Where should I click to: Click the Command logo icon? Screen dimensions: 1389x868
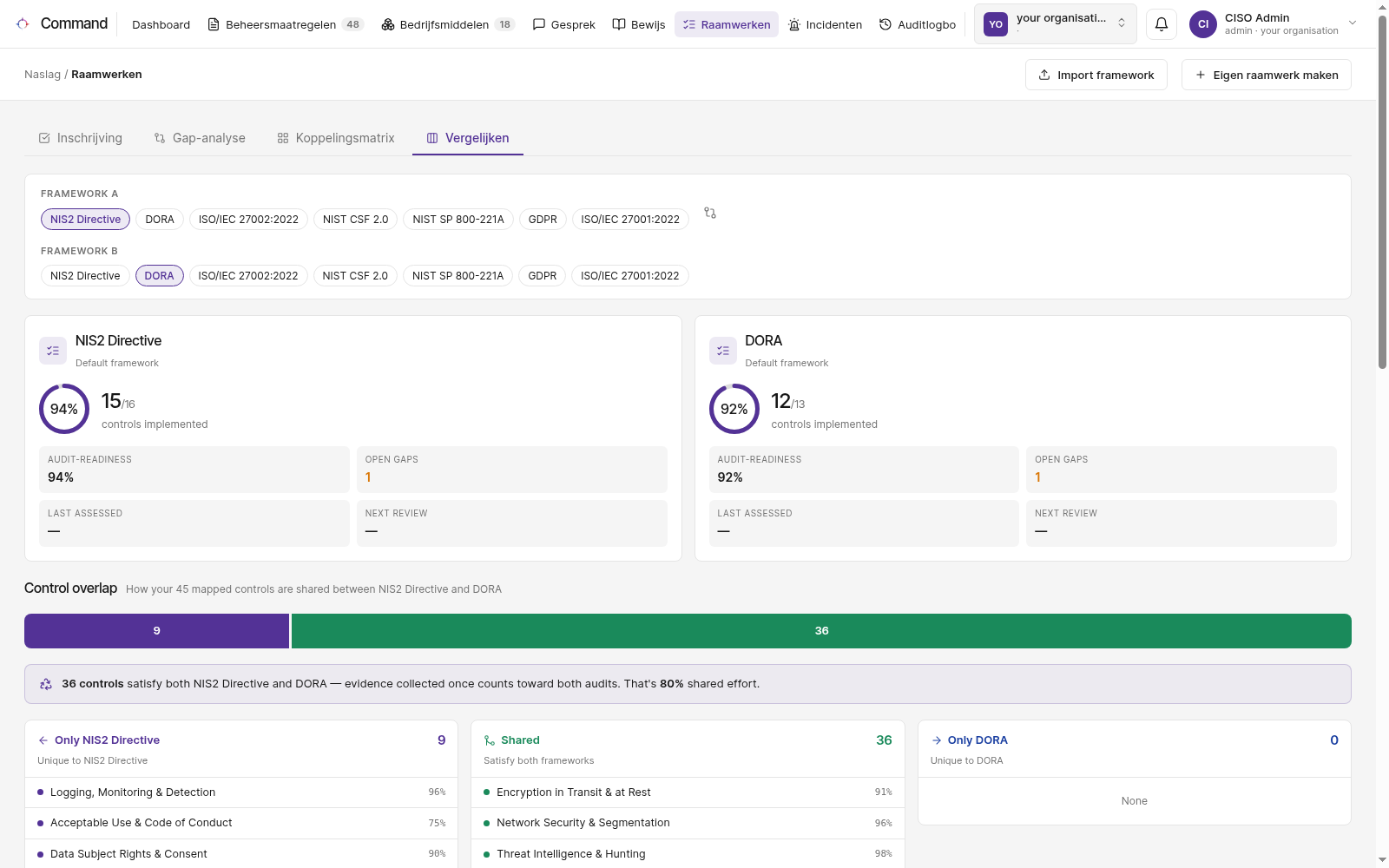[23, 23]
